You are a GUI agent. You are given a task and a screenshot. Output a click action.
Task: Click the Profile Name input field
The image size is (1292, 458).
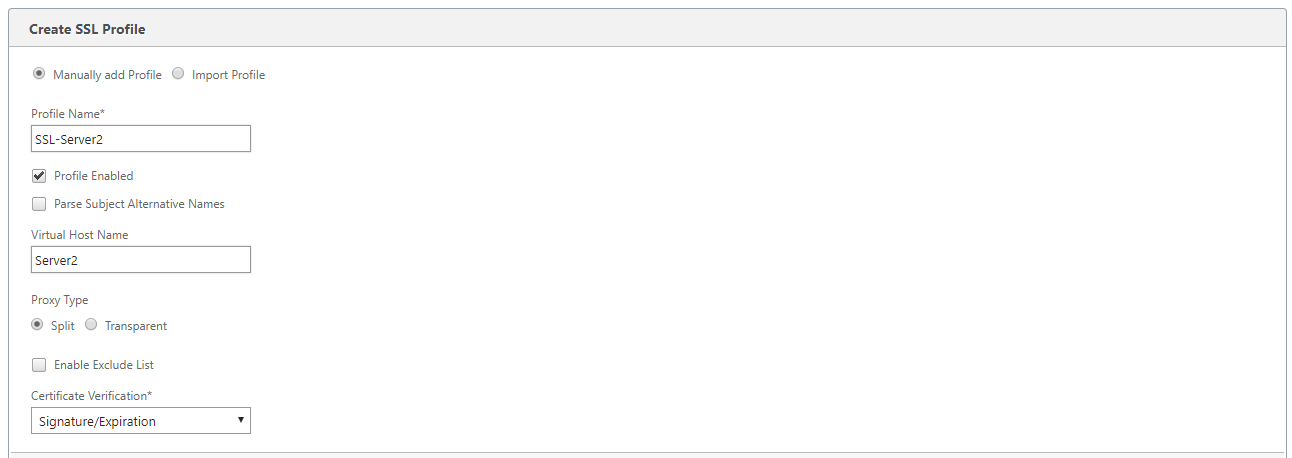141,139
